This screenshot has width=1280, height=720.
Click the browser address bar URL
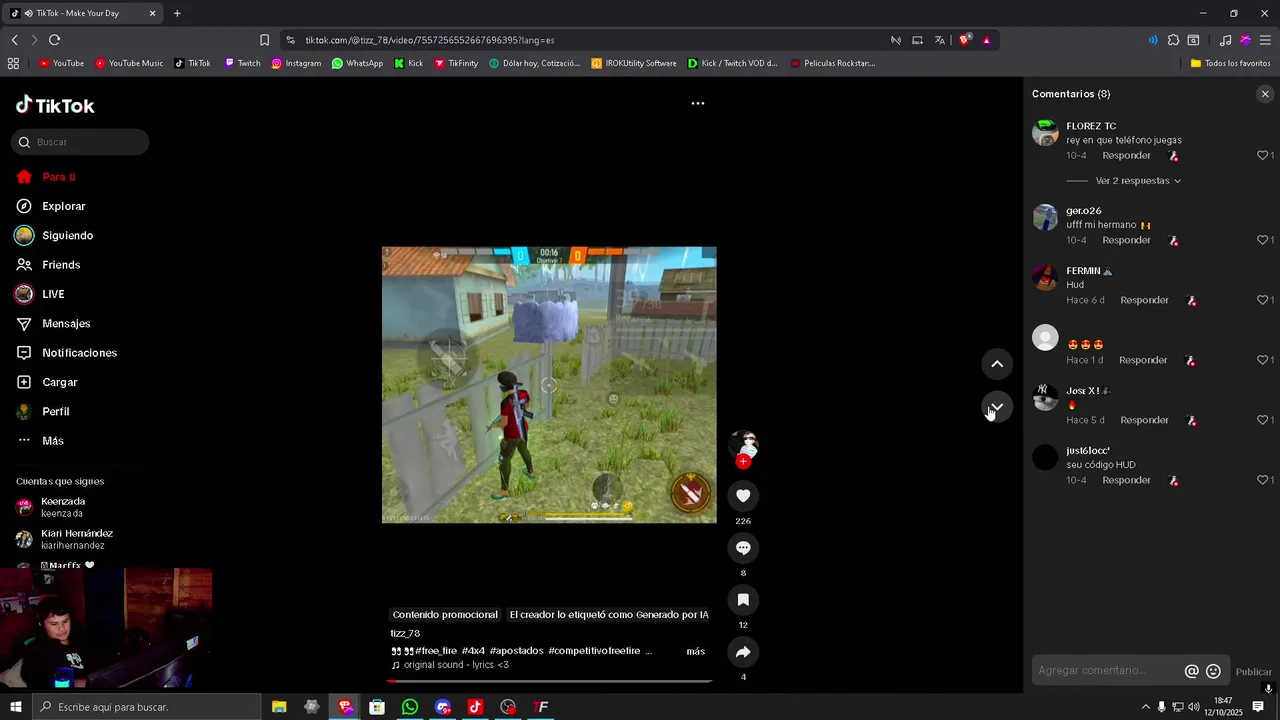click(430, 40)
